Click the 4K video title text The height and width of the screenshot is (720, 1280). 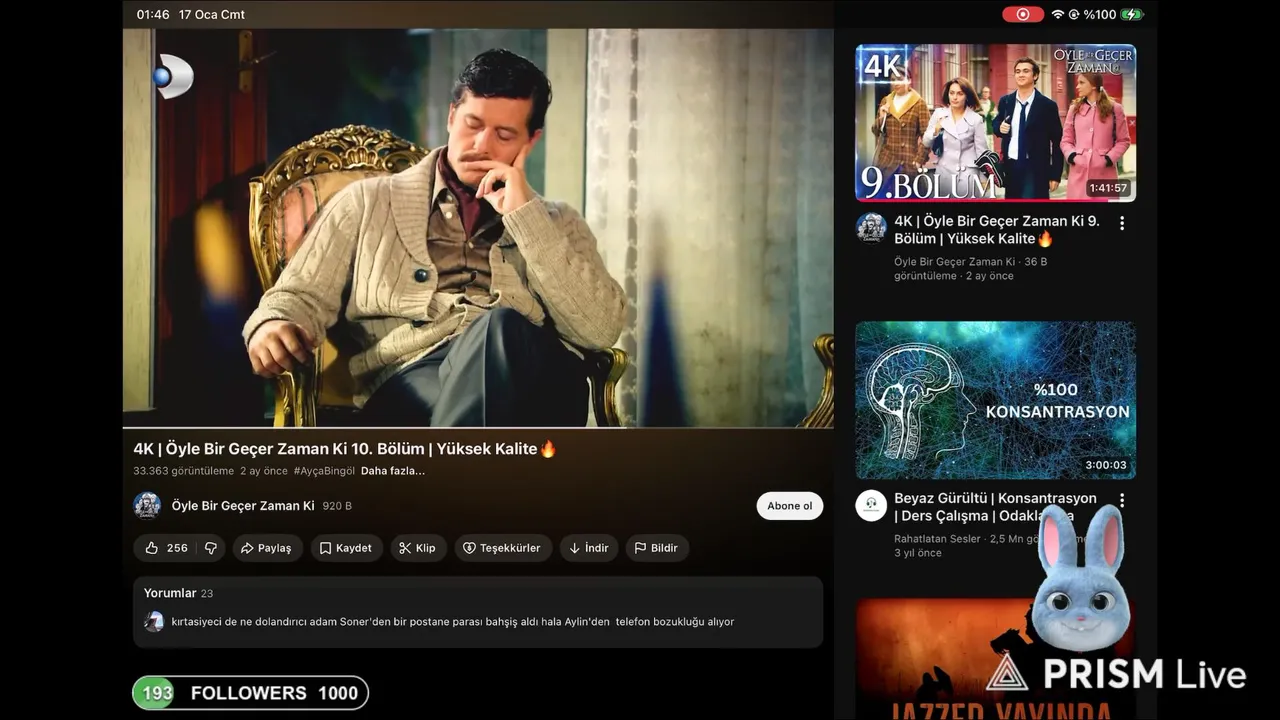[345, 449]
